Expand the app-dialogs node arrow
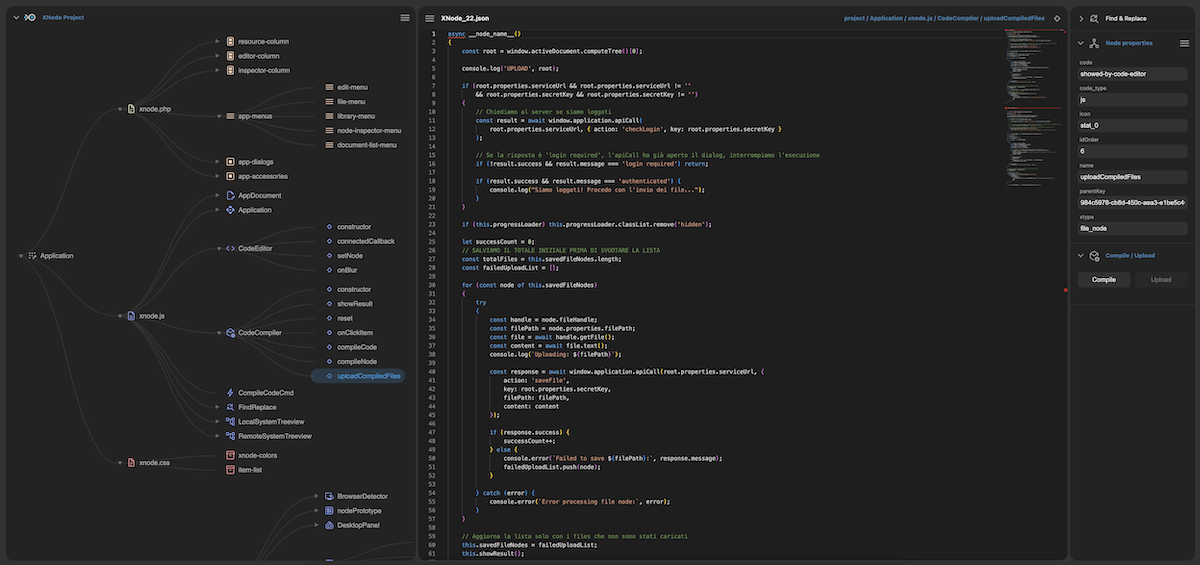Screen dimensions: 1200x565 coord(218,161)
